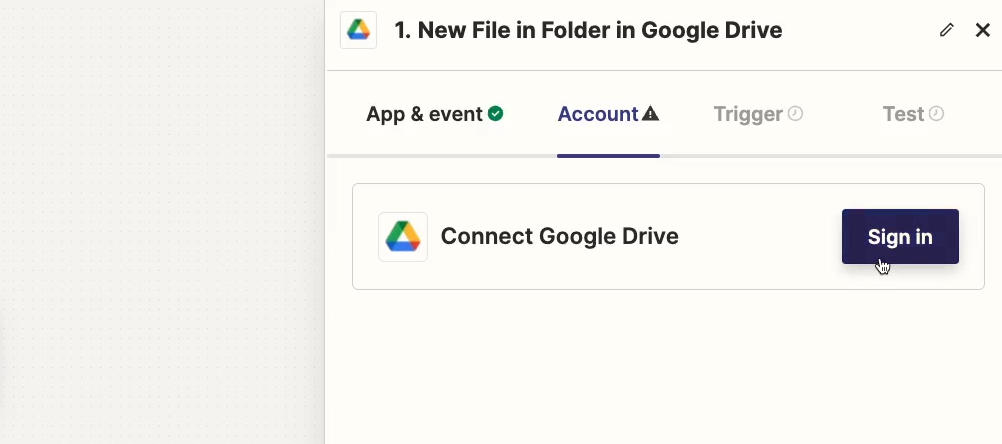
Task: Click the Google Drive logo beside Connect
Action: pyautogui.click(x=403, y=237)
